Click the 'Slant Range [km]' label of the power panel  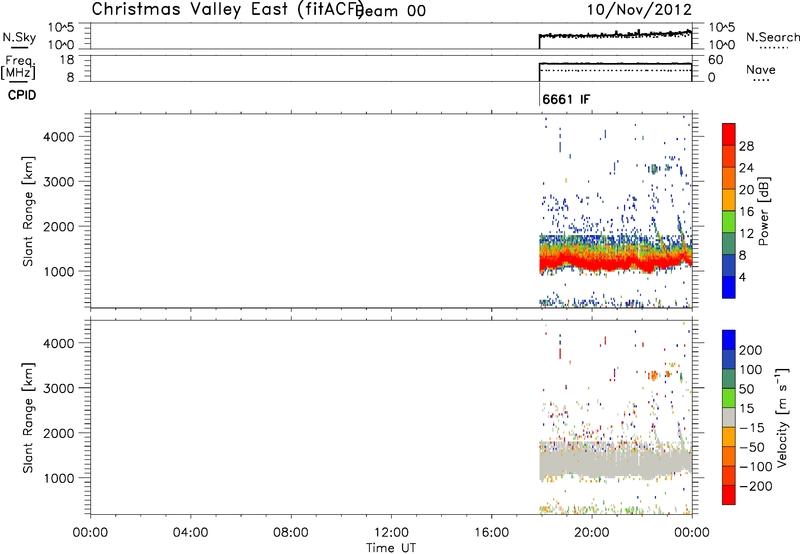tap(28, 211)
